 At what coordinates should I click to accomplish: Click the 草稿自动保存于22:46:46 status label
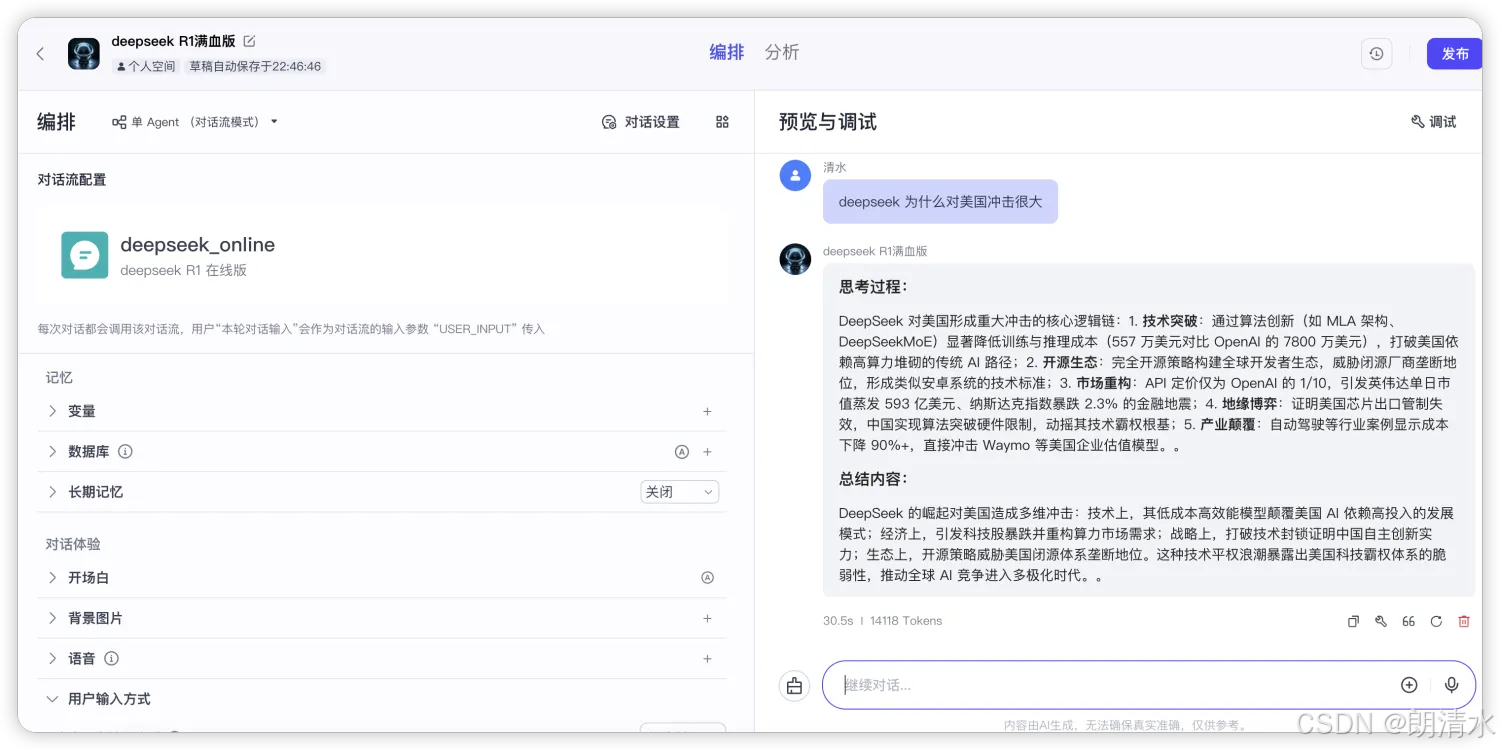click(255, 66)
